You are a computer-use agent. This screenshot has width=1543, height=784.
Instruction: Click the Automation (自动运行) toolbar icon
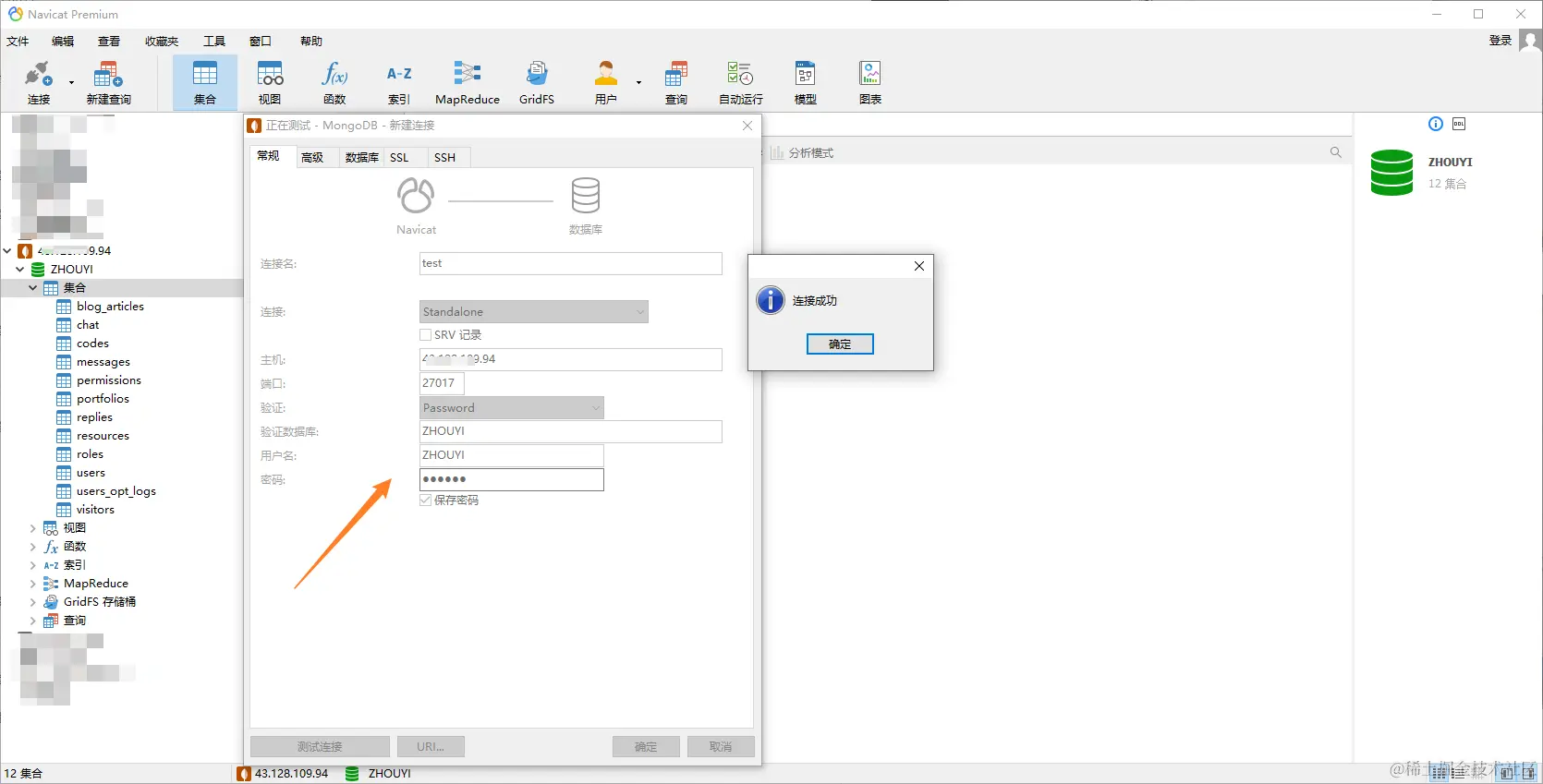741,83
